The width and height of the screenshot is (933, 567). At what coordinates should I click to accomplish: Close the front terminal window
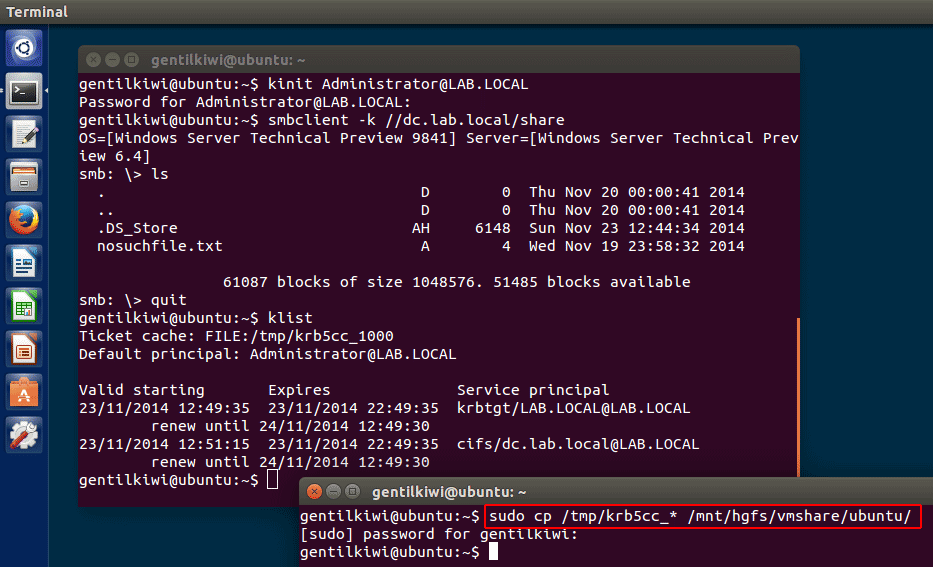tap(314, 491)
